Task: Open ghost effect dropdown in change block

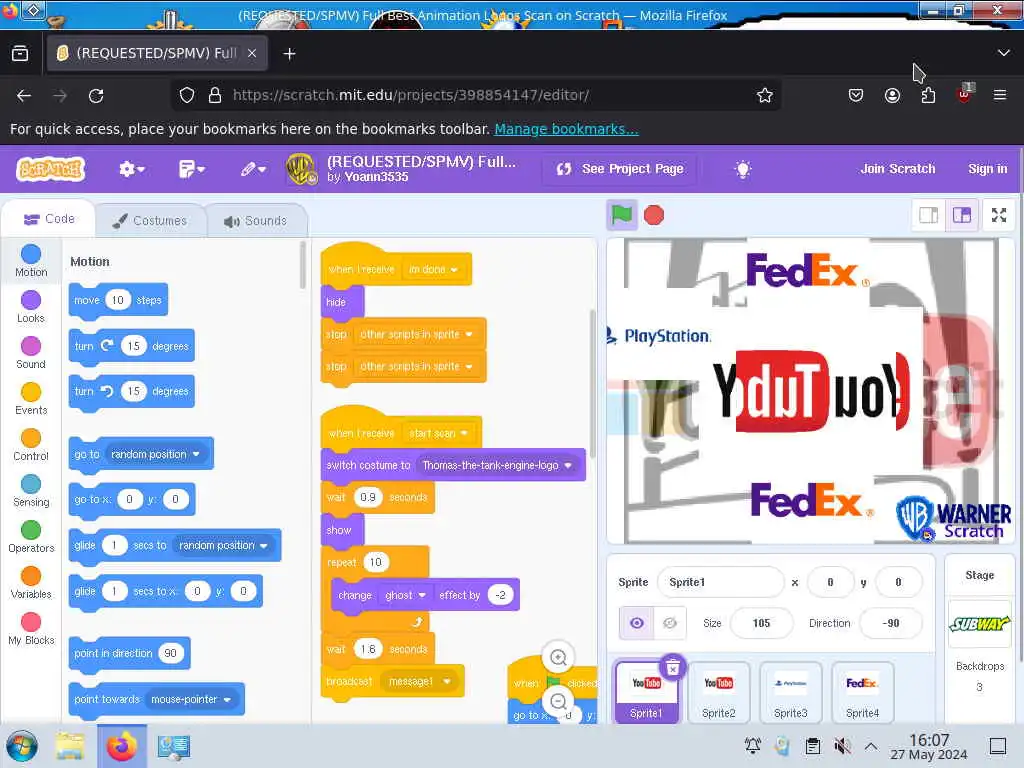Action: click(405, 595)
